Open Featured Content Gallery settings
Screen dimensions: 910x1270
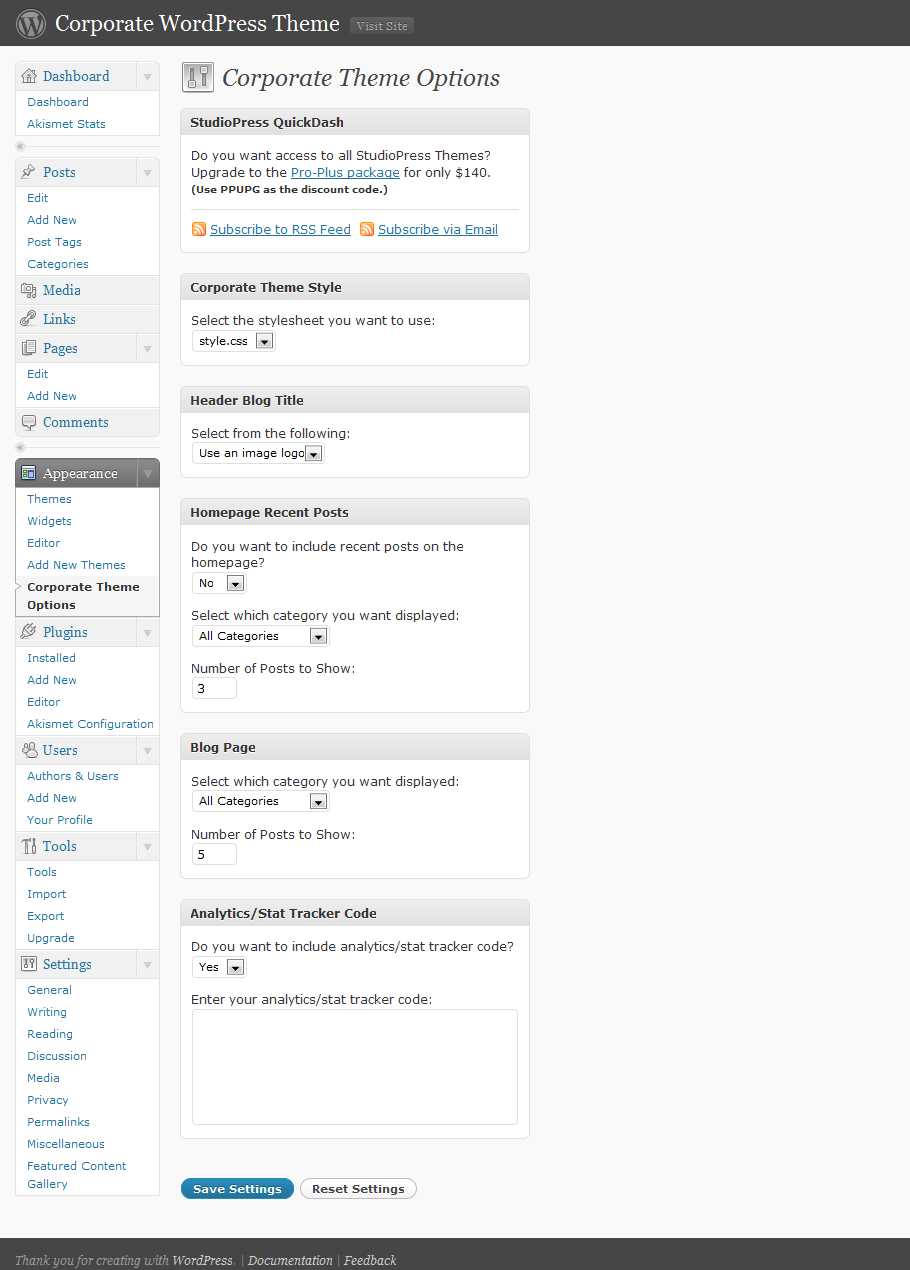76,1175
